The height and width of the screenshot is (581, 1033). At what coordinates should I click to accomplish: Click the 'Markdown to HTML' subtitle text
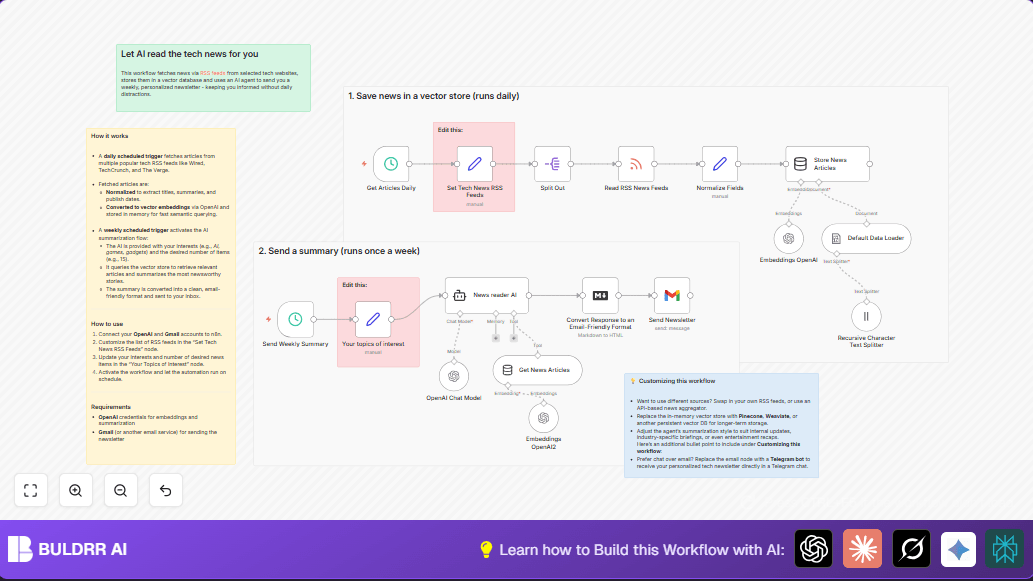600,335
